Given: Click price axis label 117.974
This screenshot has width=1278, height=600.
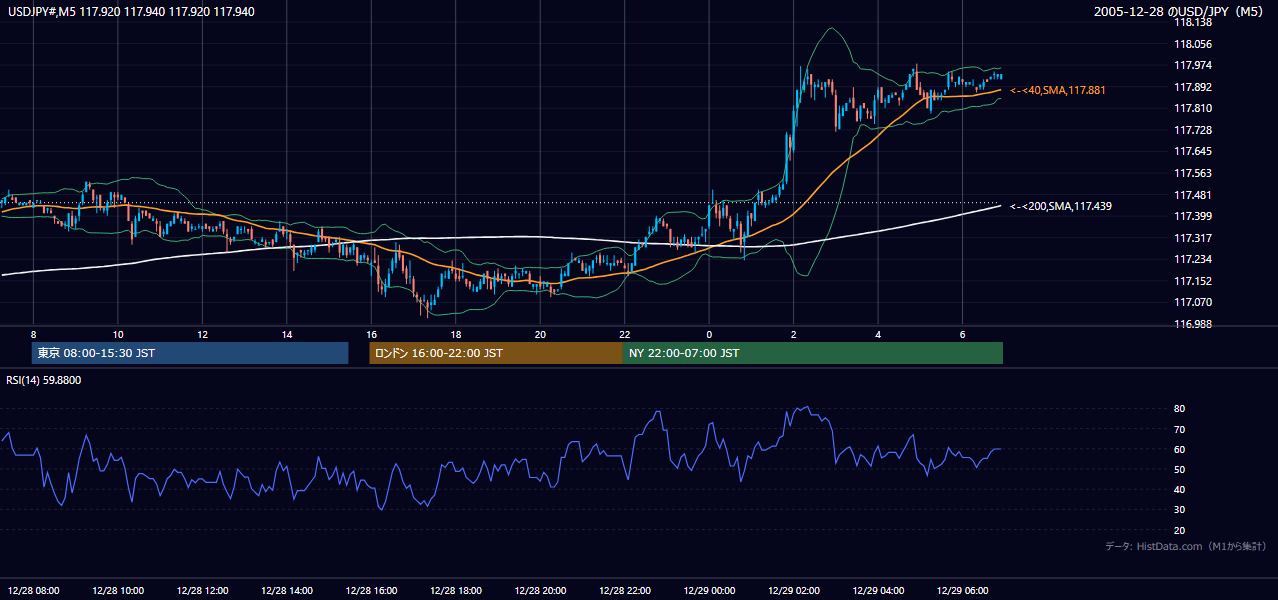Looking at the screenshot, I should click(1192, 66).
